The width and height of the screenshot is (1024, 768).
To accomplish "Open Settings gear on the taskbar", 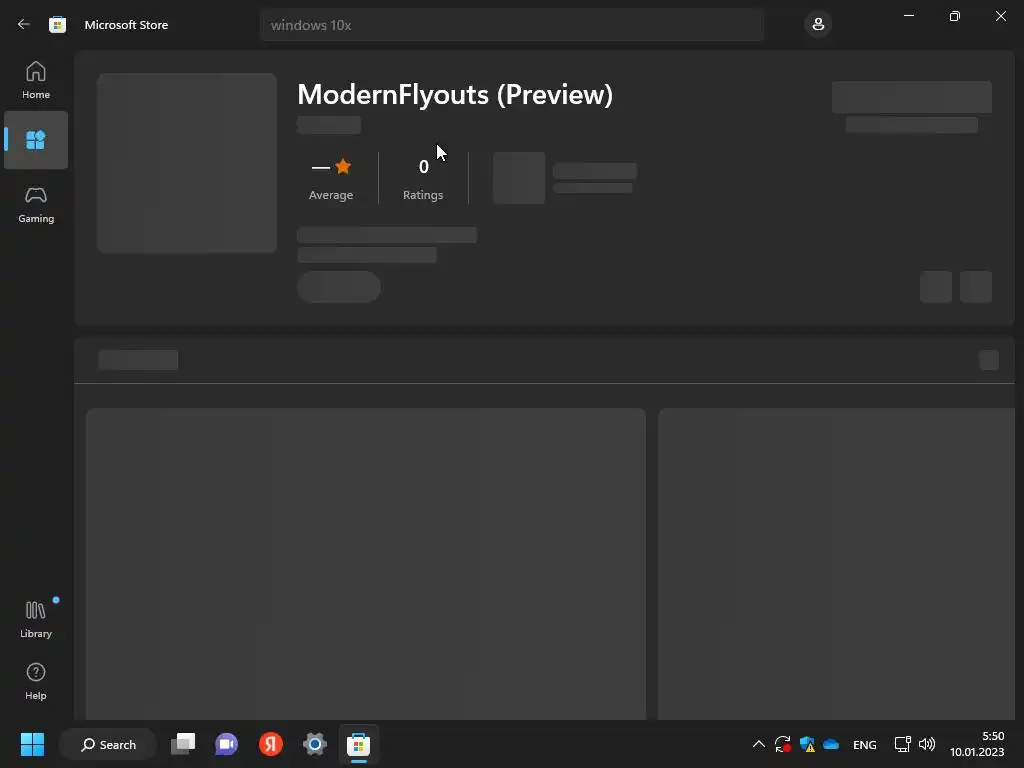I will coord(314,744).
